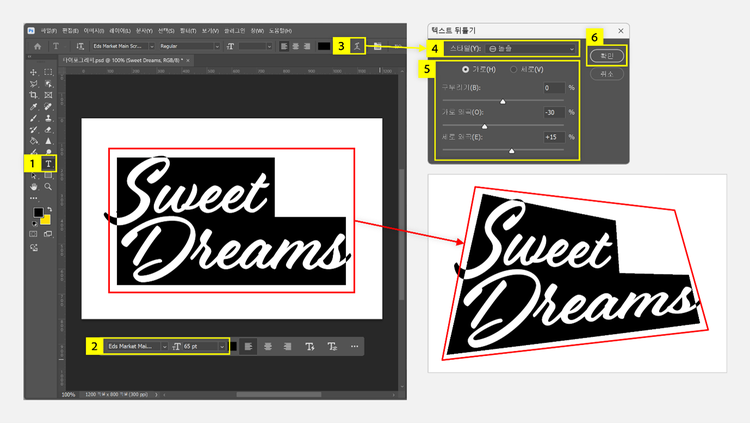Screen dimensions: 750x423
Task: Click the taskbar text properties button
Action: [x=332, y=346]
